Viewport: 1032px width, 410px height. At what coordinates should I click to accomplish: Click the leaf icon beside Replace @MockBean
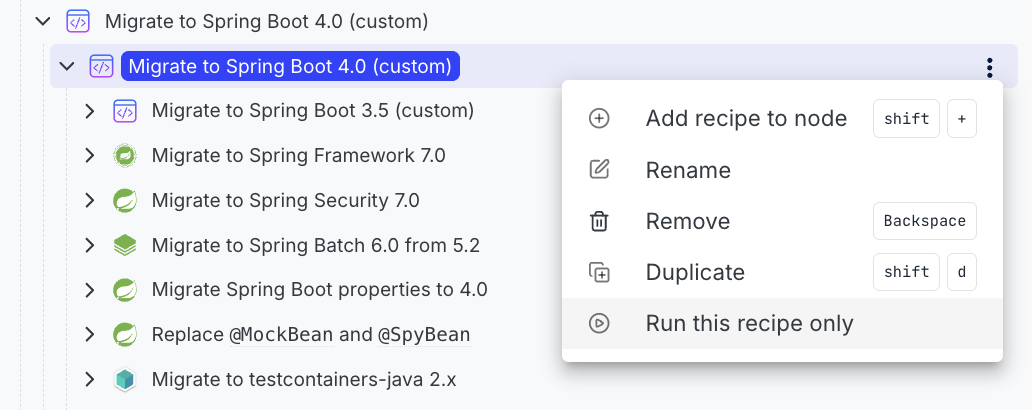[124, 335]
